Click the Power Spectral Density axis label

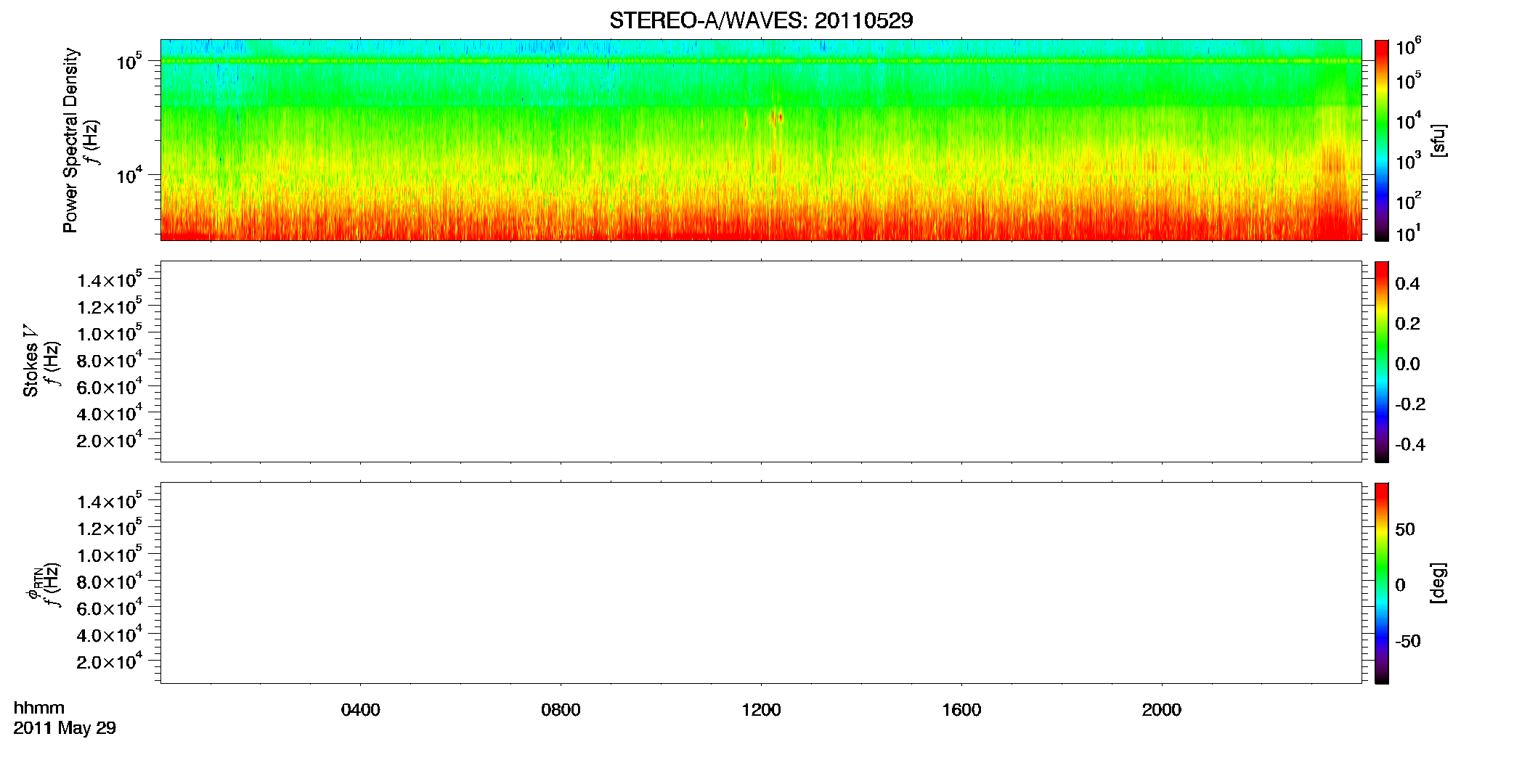click(x=70, y=140)
